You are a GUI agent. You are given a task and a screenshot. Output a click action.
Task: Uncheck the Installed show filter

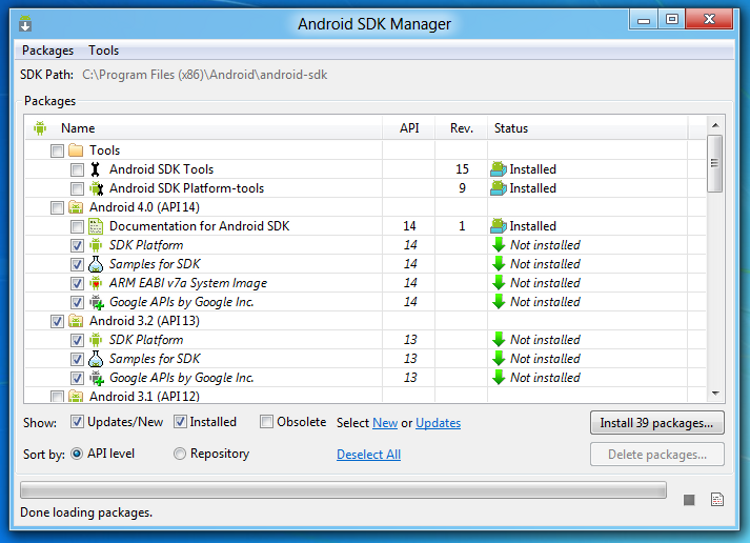pyautogui.click(x=180, y=421)
